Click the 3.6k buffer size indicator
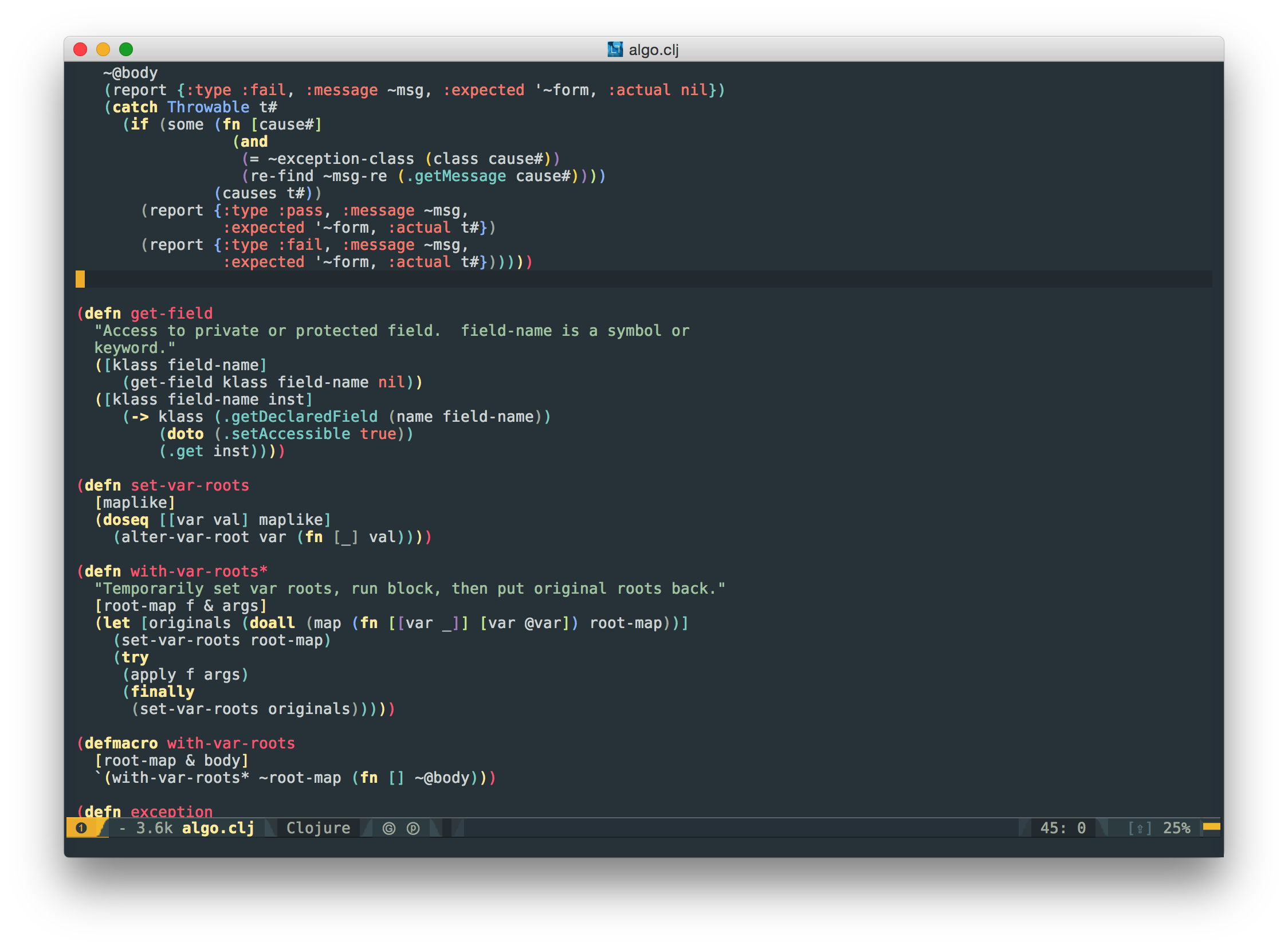 click(154, 828)
